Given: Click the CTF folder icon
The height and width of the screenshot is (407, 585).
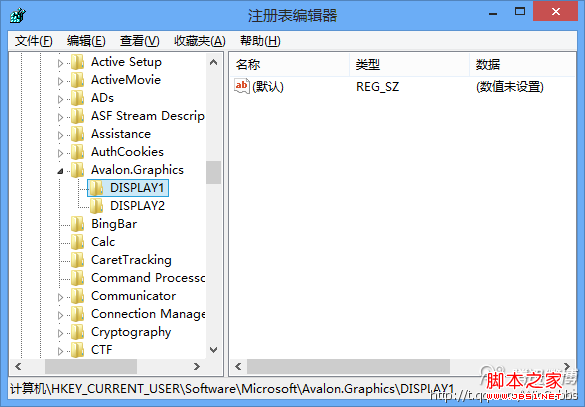Looking at the screenshot, I should 78,350.
